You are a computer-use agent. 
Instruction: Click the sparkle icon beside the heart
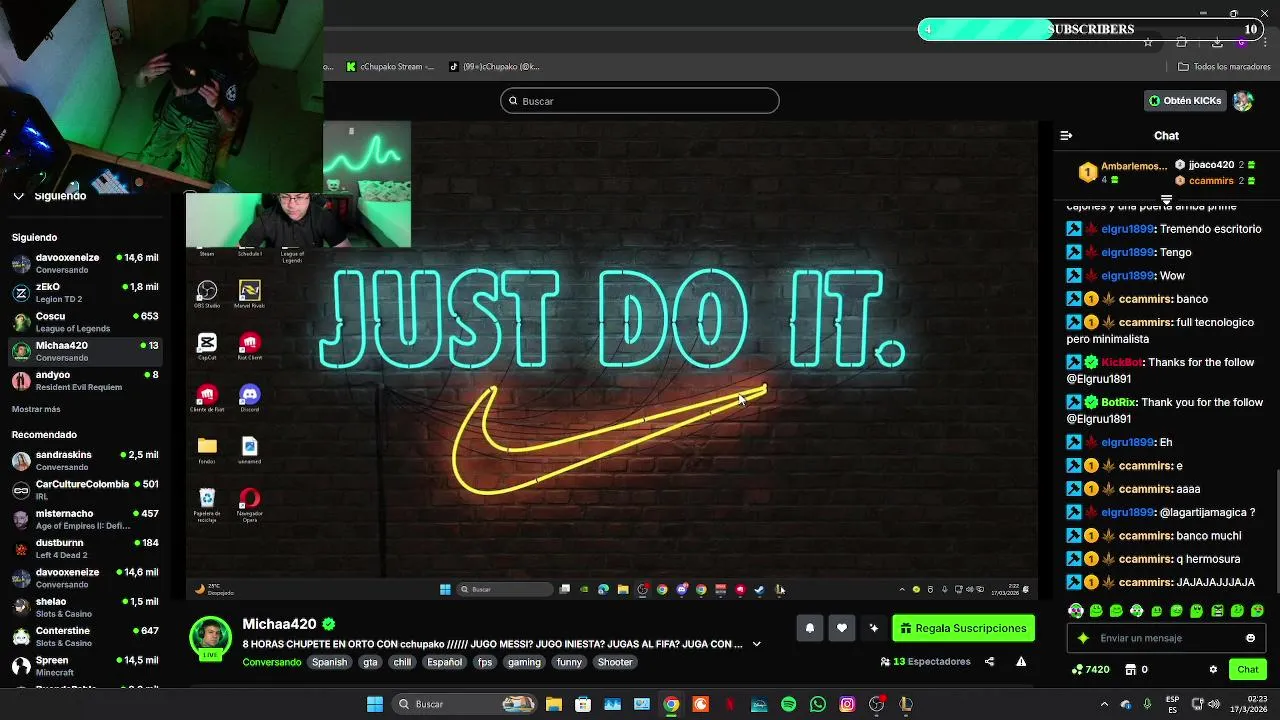point(874,628)
